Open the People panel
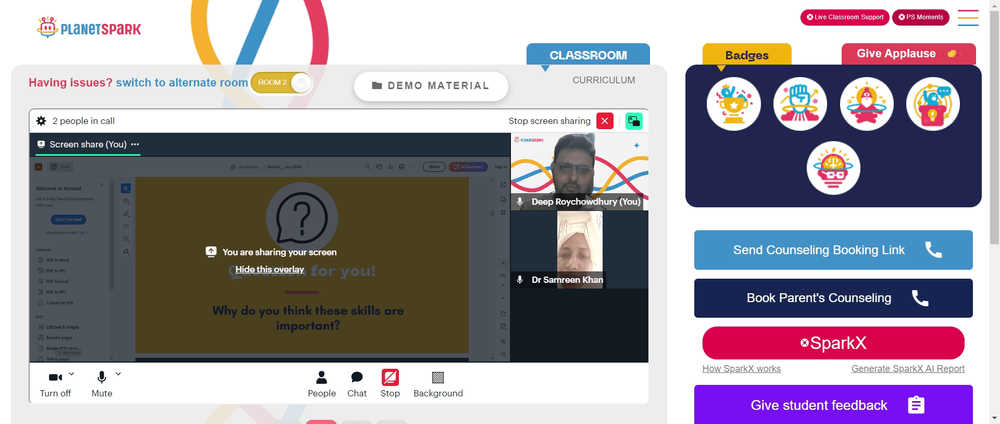Image resolution: width=1000 pixels, height=424 pixels. tap(321, 384)
